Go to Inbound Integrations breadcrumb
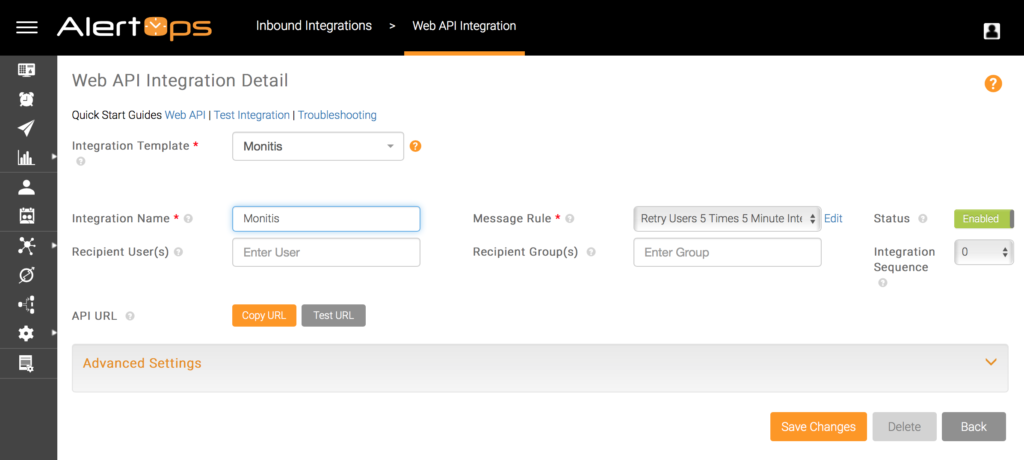 click(x=313, y=26)
